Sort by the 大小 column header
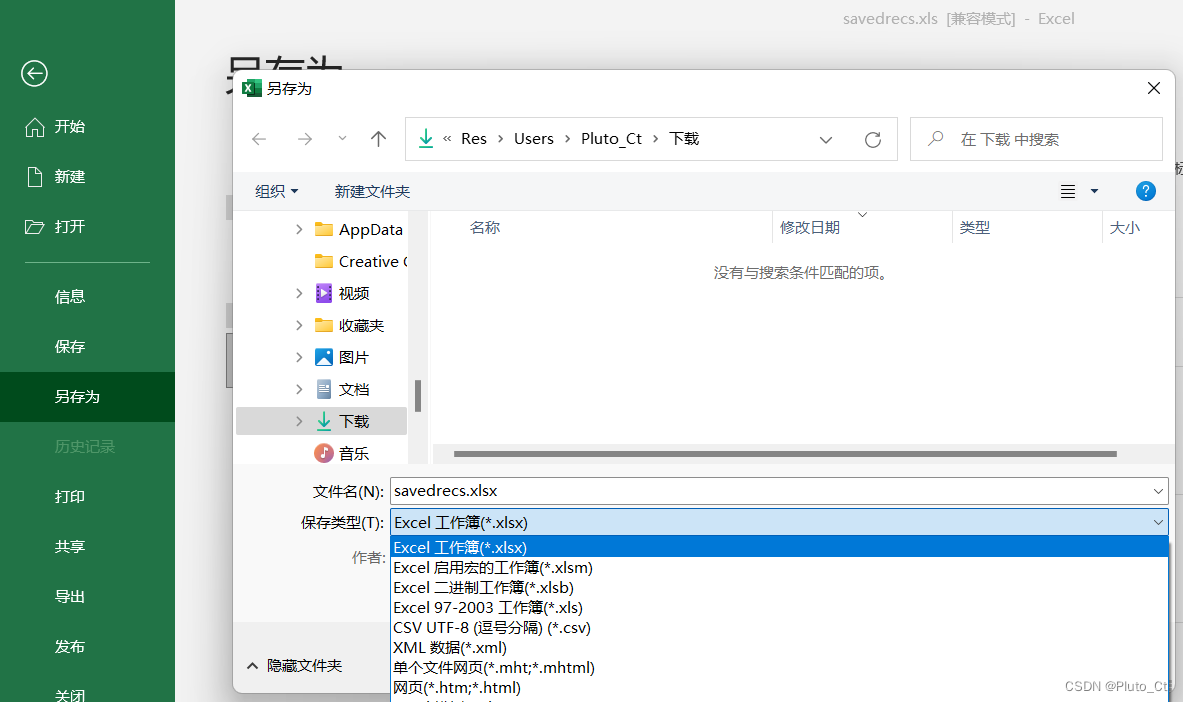1183x702 pixels. 1124,228
